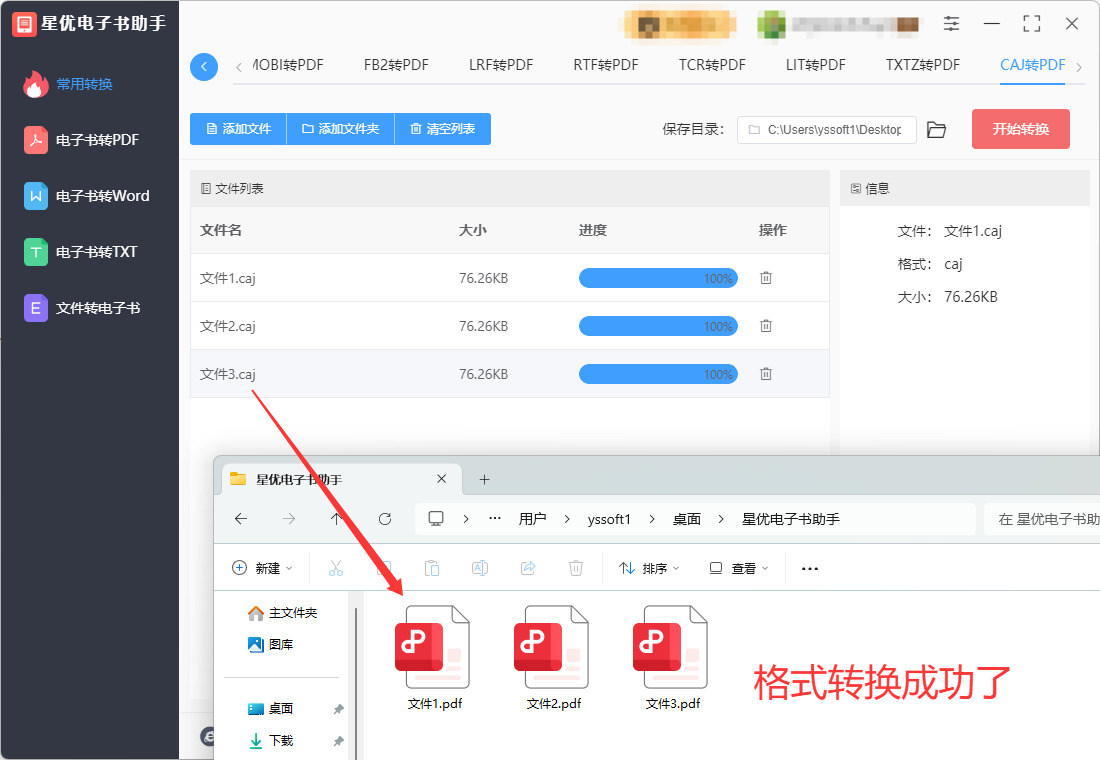1100x760 pixels.
Task: Switch to the TXTZ转PDF tab
Action: point(923,65)
